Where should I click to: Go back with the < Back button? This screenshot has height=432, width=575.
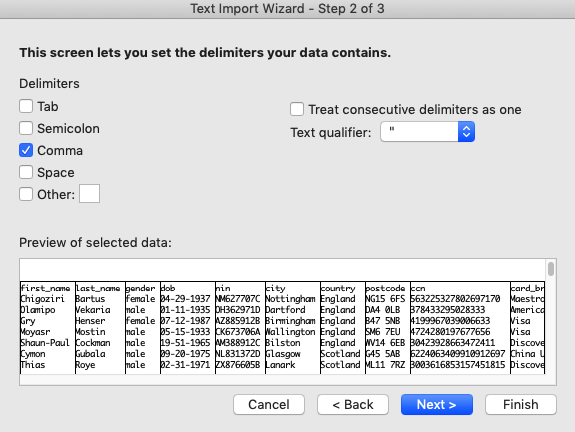click(x=353, y=404)
